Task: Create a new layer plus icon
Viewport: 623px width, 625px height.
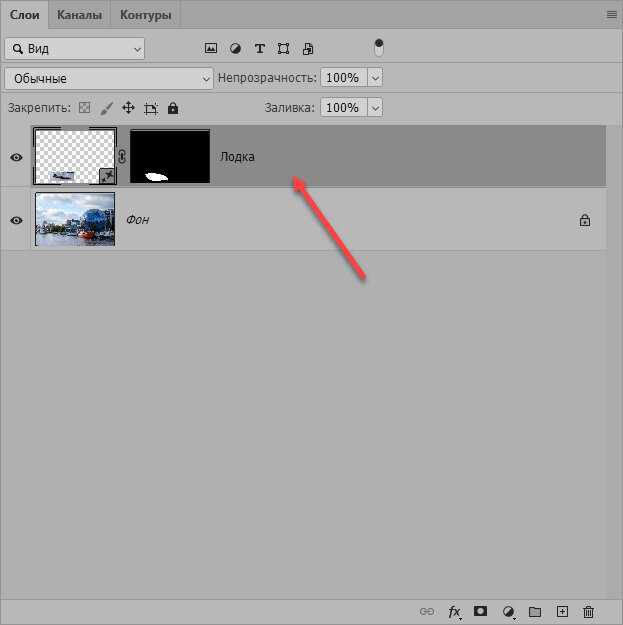Action: point(562,611)
